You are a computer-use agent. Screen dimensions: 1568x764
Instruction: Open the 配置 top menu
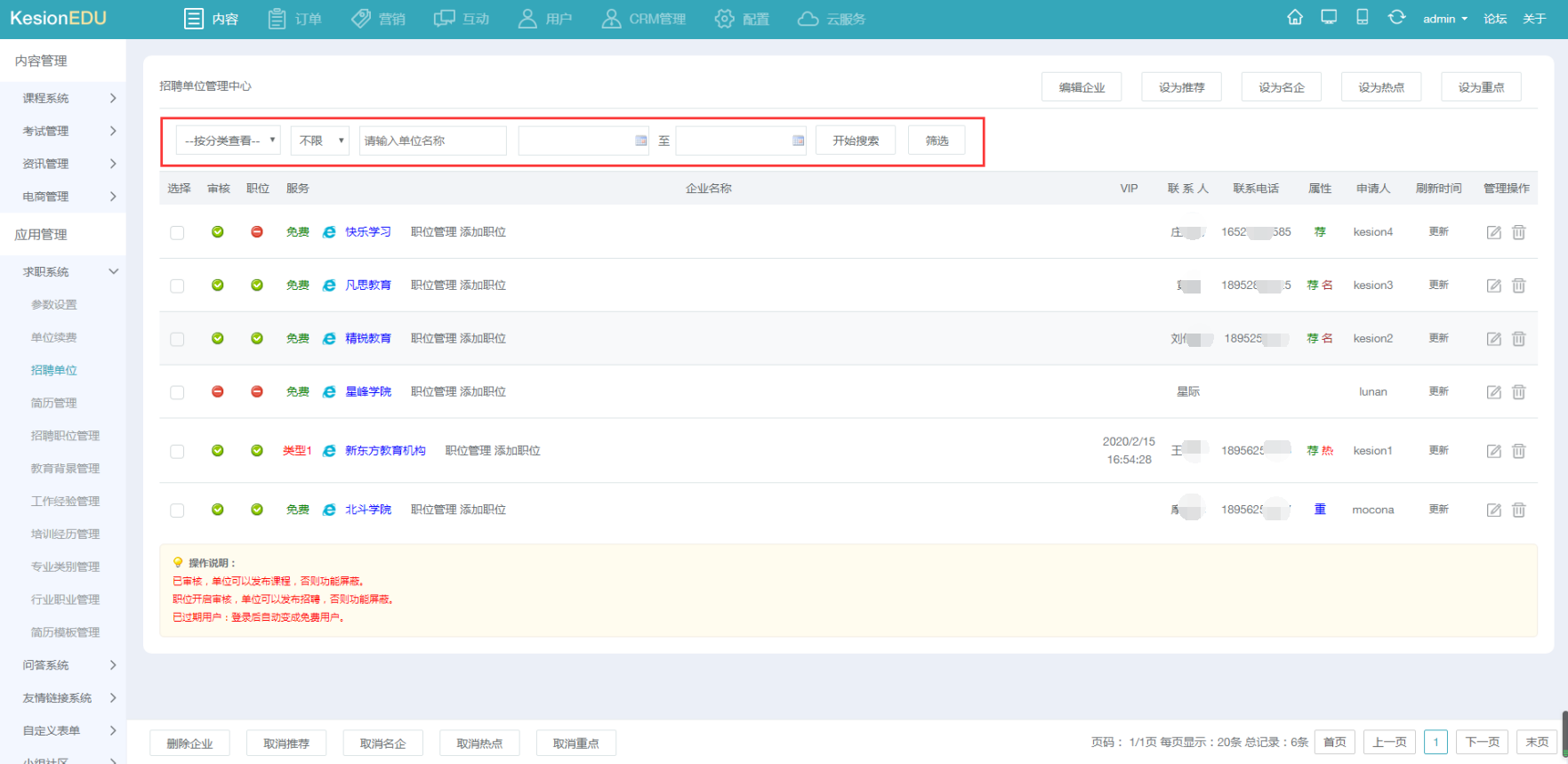[742, 19]
